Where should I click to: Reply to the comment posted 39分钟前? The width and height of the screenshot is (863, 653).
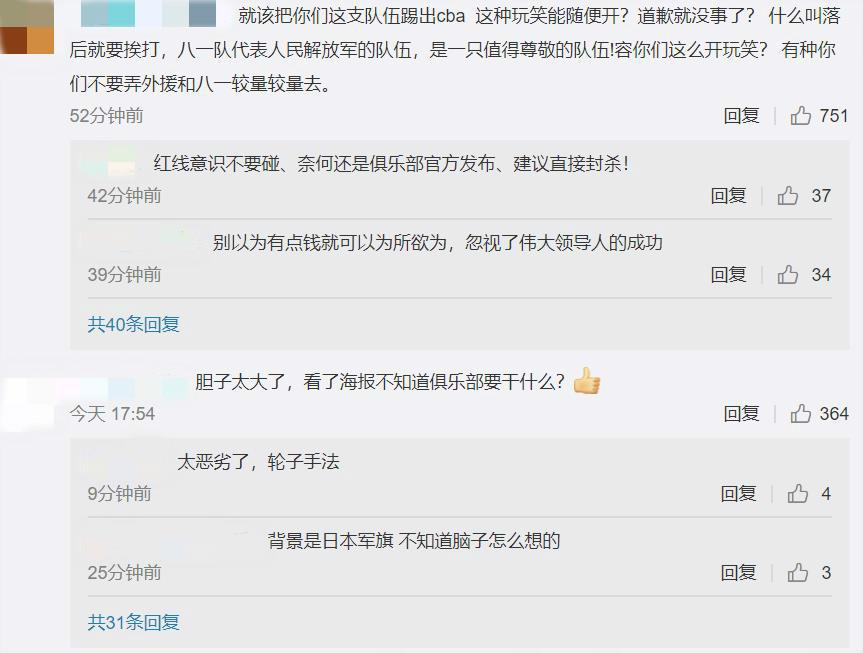(728, 274)
